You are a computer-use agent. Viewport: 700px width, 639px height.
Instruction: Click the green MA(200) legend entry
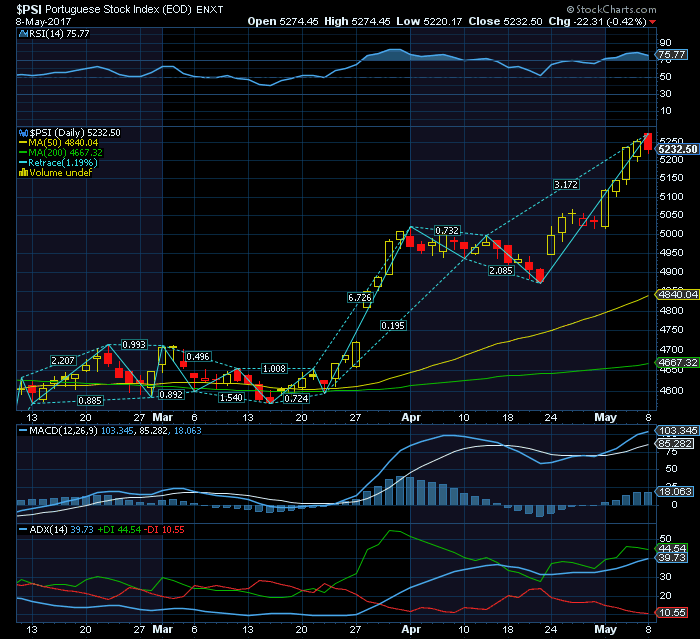(63, 152)
